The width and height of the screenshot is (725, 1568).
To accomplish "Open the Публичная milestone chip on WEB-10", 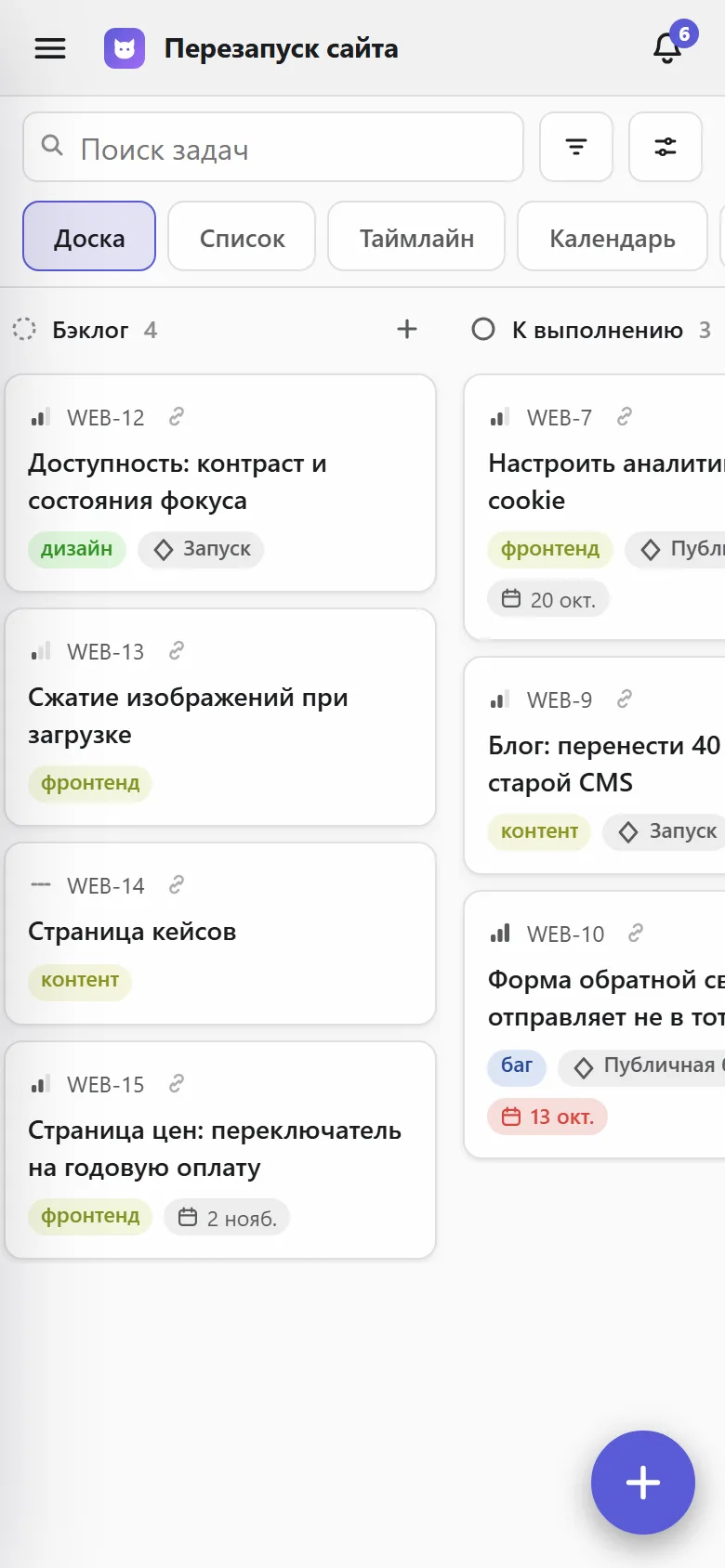I will [x=643, y=1065].
